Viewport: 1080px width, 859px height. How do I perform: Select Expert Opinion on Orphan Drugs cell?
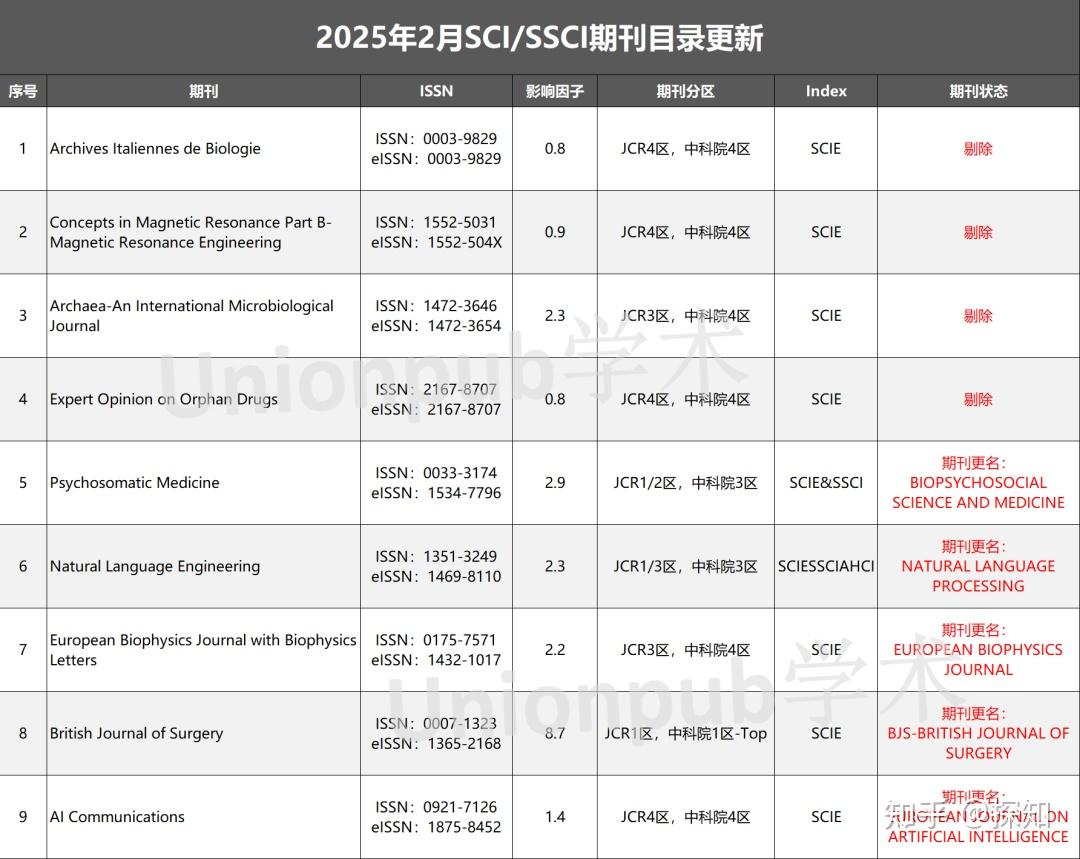coord(204,400)
